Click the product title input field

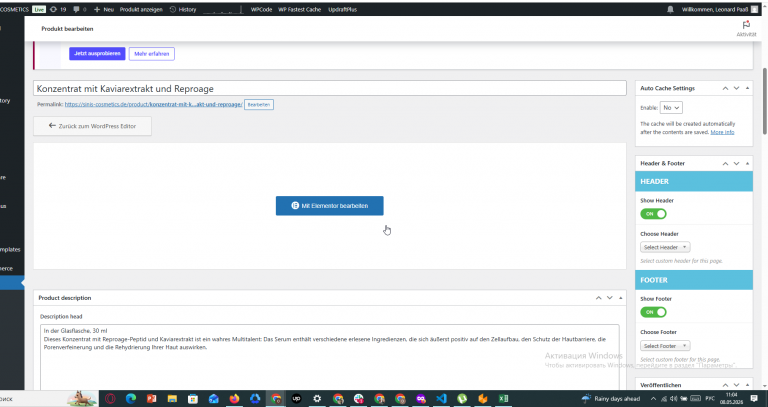pyautogui.click(x=330, y=88)
